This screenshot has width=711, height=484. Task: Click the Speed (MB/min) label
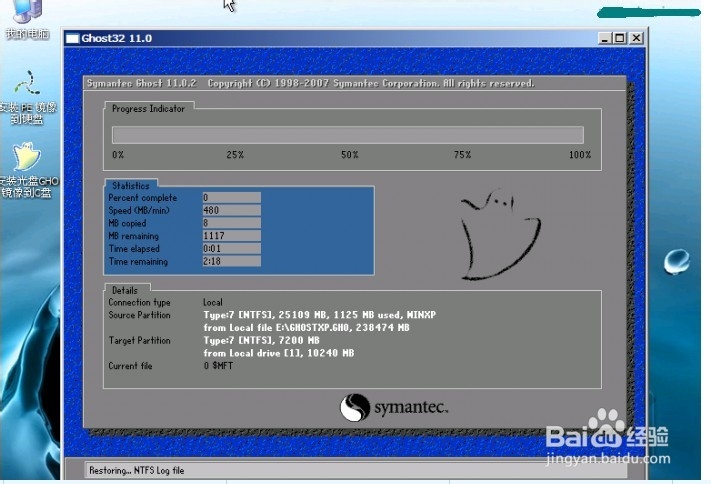(x=139, y=210)
